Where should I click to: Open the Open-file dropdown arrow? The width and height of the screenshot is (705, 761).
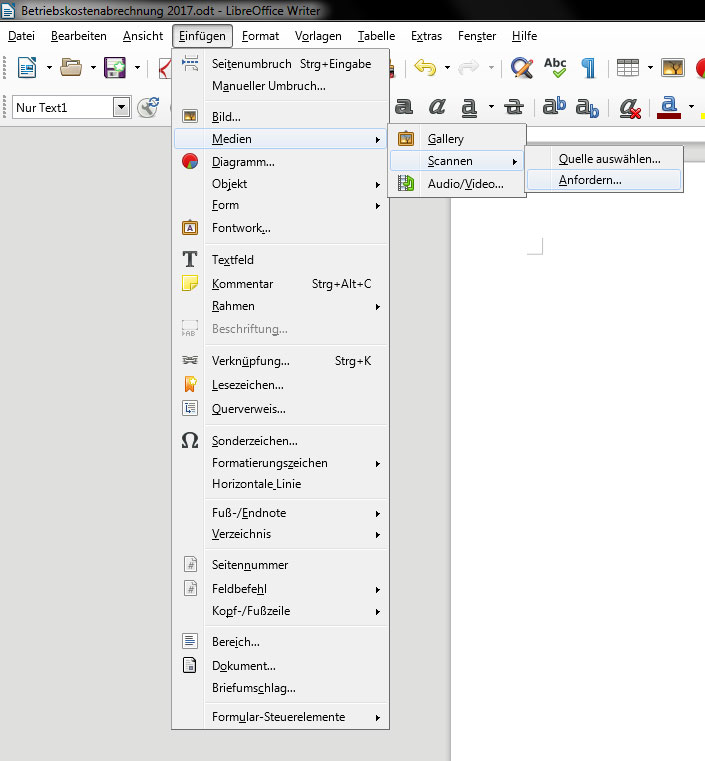(93, 67)
